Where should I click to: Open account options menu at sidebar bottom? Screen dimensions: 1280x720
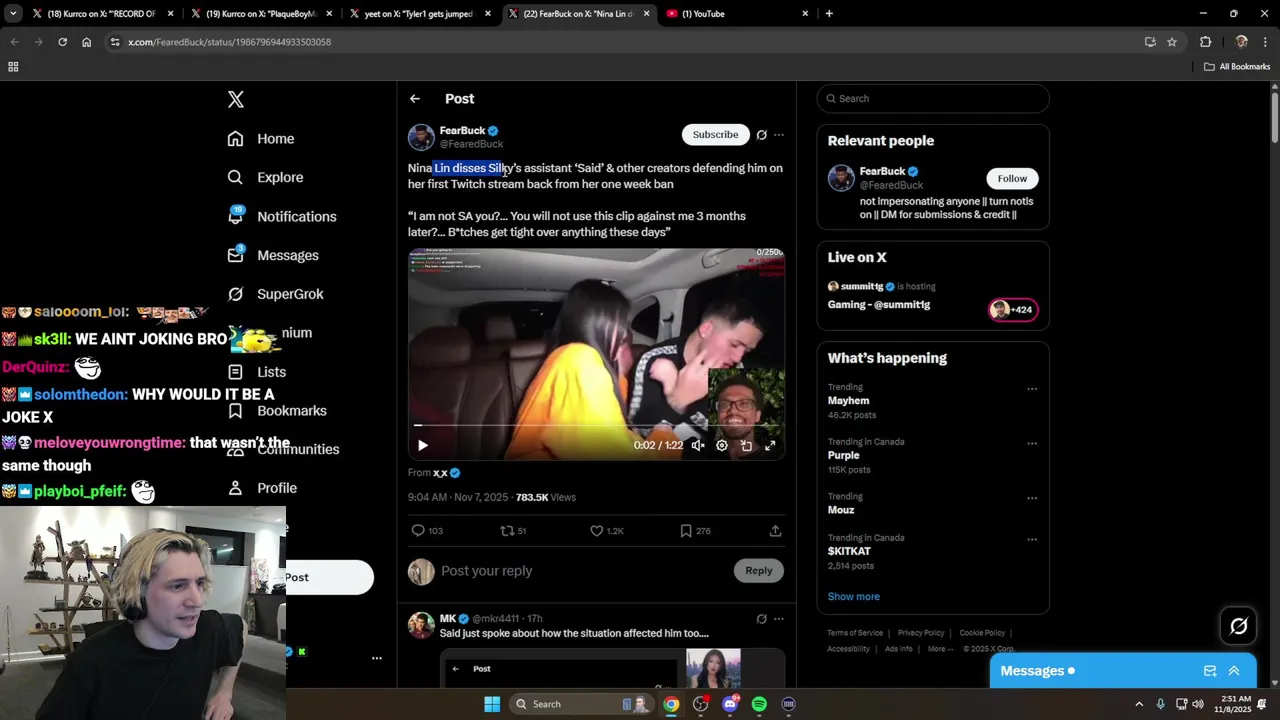tap(377, 658)
